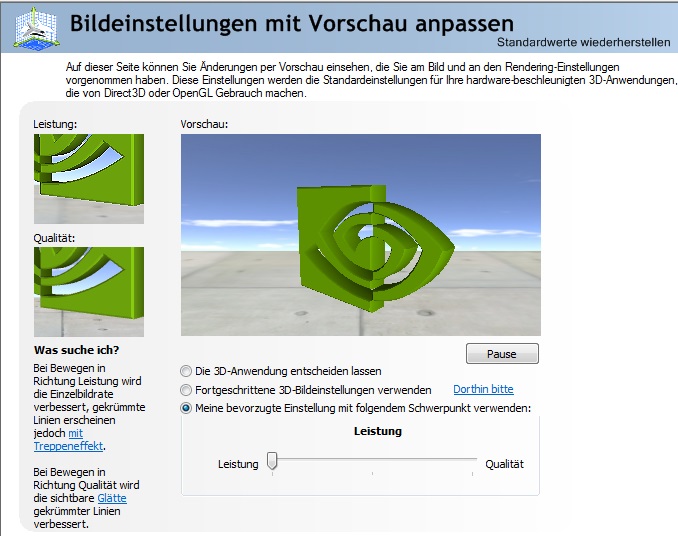The image size is (678, 536).
Task: Click the 'Was suche ich?' heading
Action: (77, 350)
